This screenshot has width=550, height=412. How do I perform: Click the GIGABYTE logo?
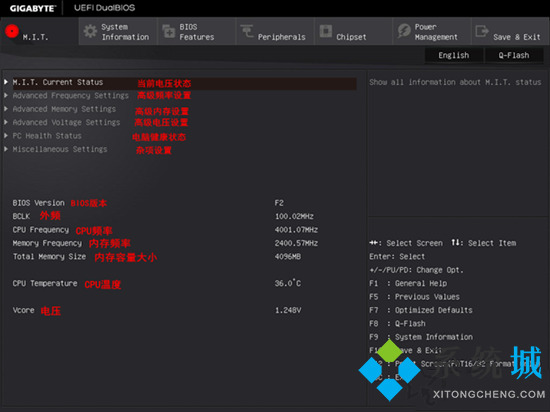pos(33,8)
